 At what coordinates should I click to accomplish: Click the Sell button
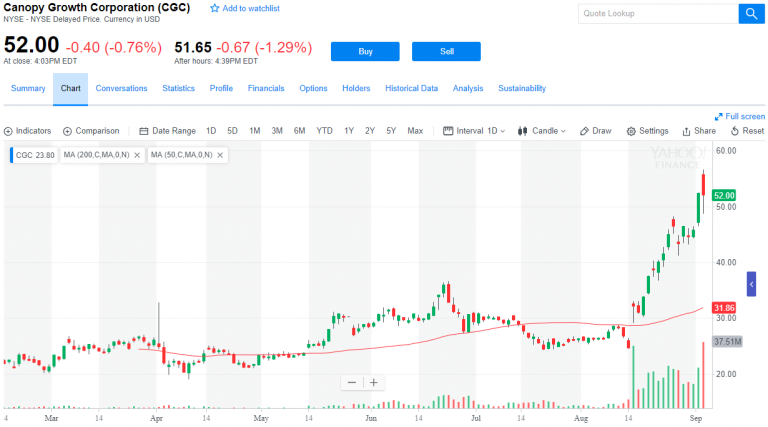pyautogui.click(x=446, y=51)
